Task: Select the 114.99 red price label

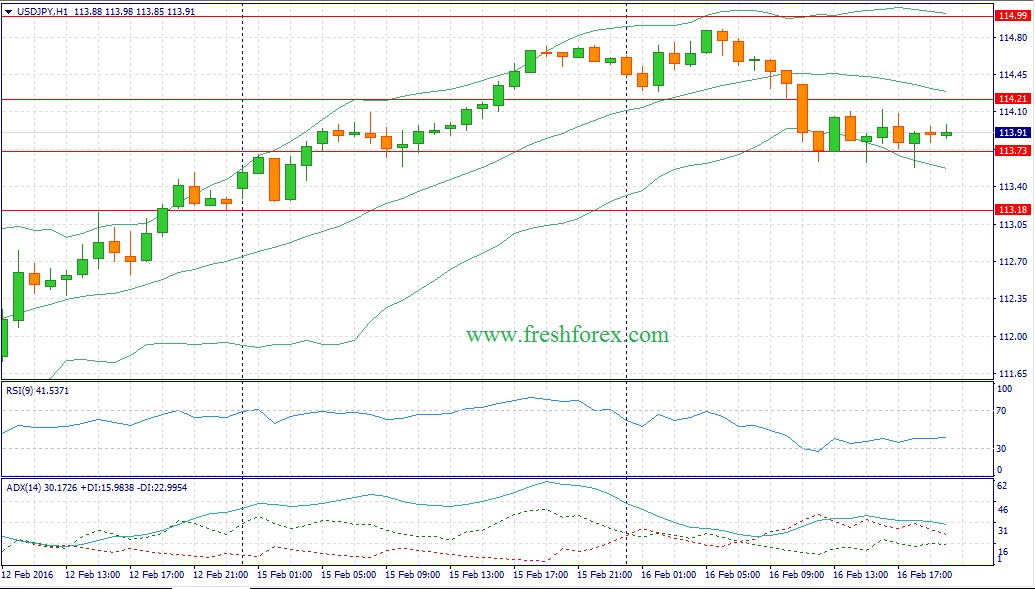Action: tap(1013, 16)
